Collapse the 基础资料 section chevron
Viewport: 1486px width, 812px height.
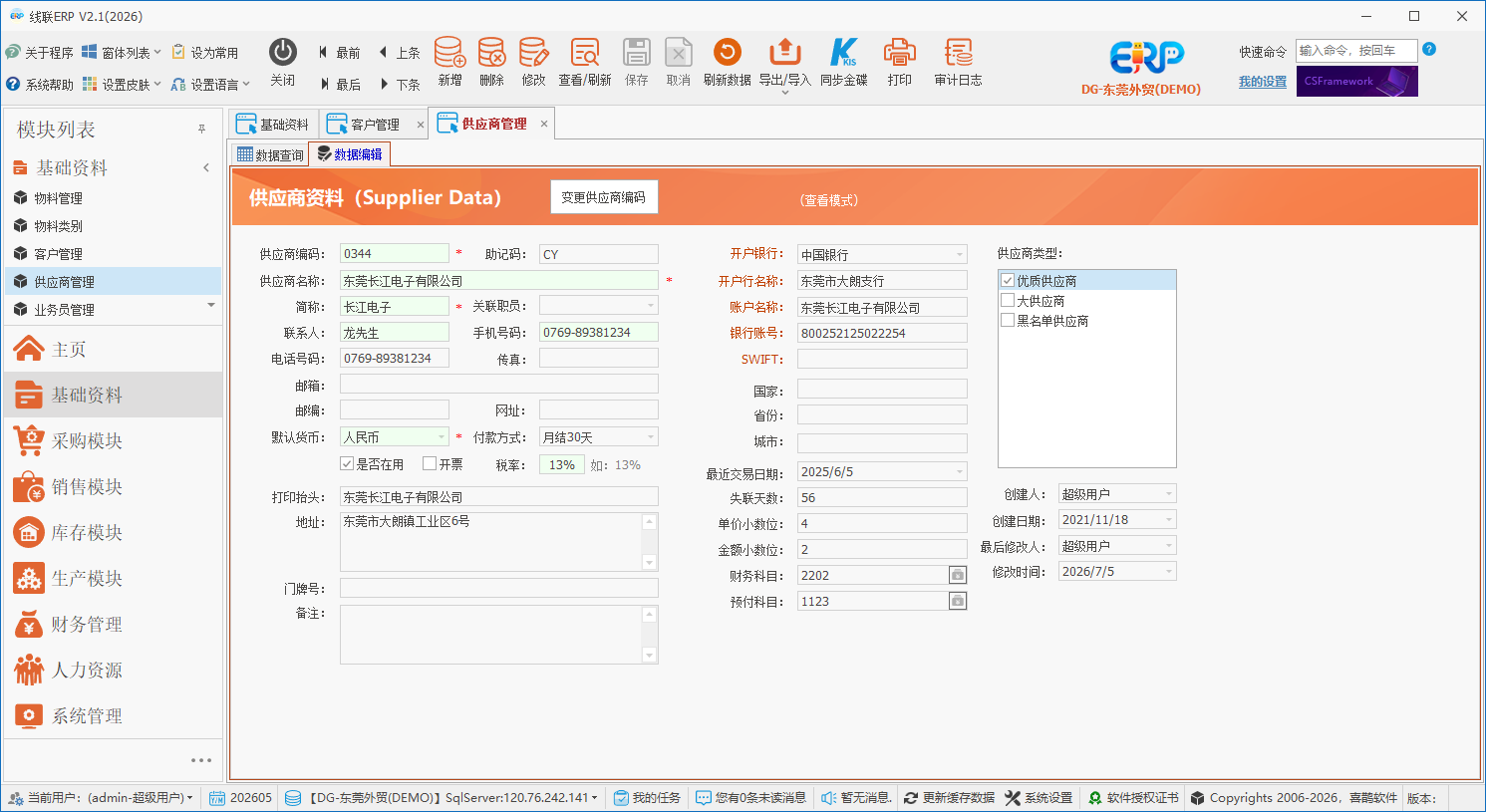pos(206,167)
